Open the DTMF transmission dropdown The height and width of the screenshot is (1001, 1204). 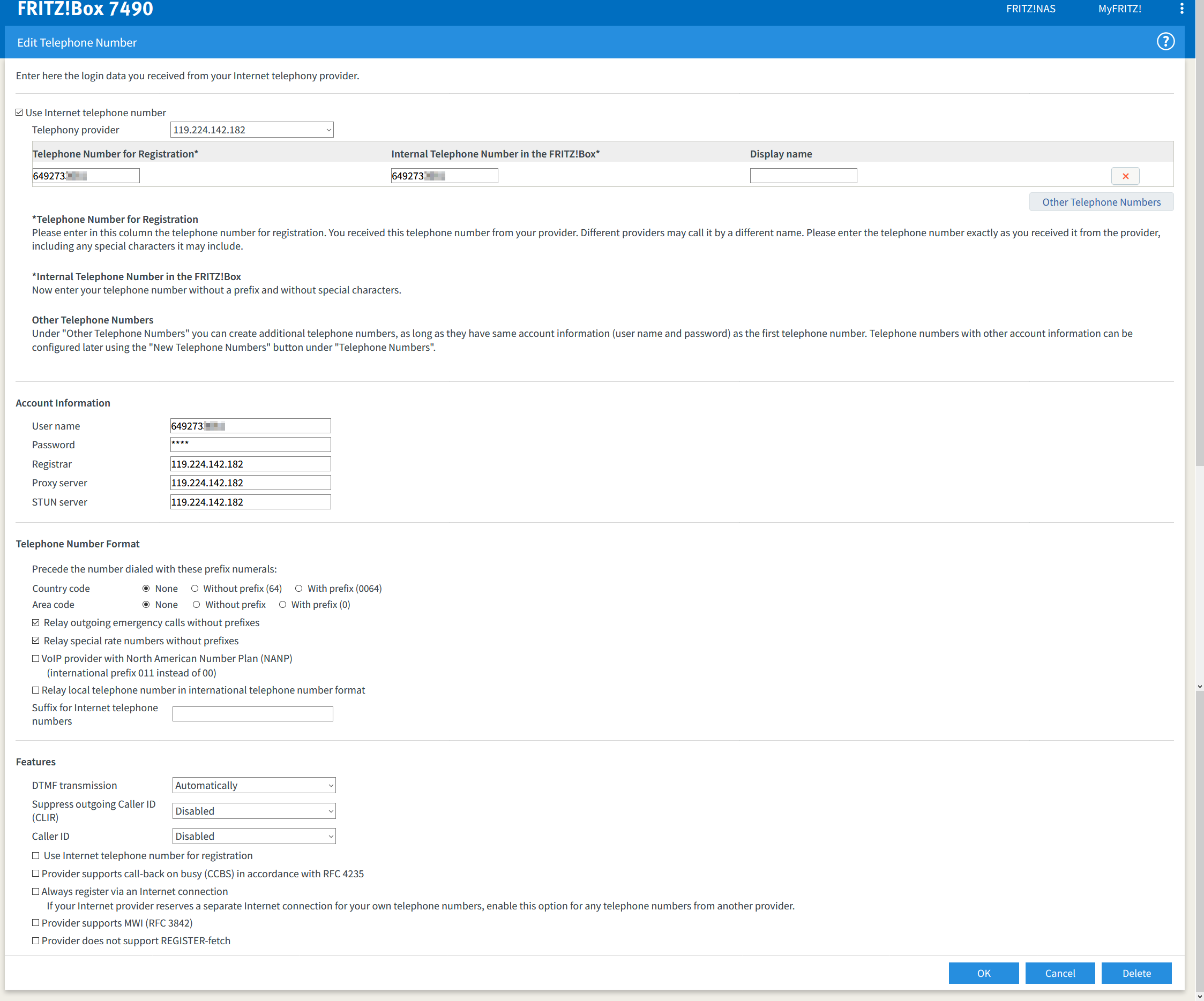click(x=254, y=786)
